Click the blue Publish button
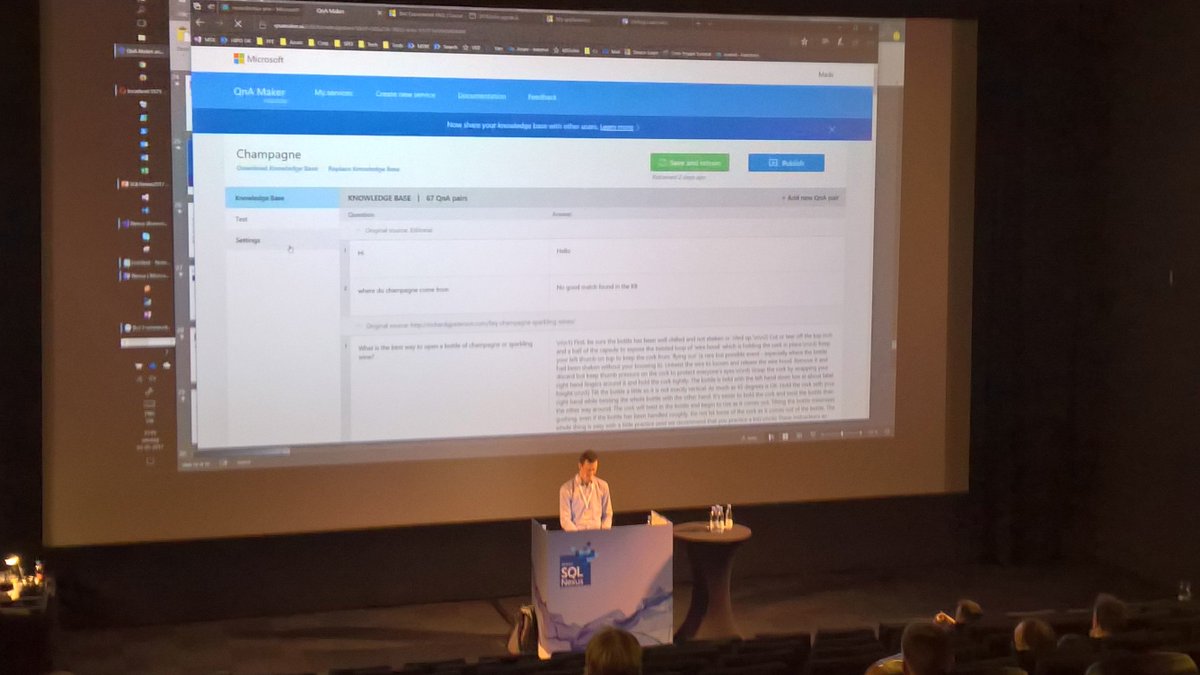This screenshot has width=1200, height=675. (x=786, y=162)
